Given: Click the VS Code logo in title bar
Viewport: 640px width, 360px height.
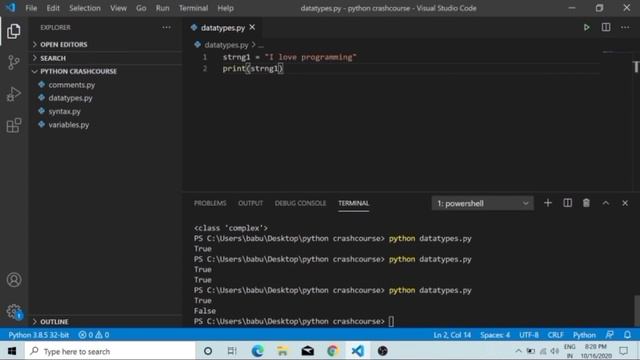Looking at the screenshot, I should coord(11,7).
